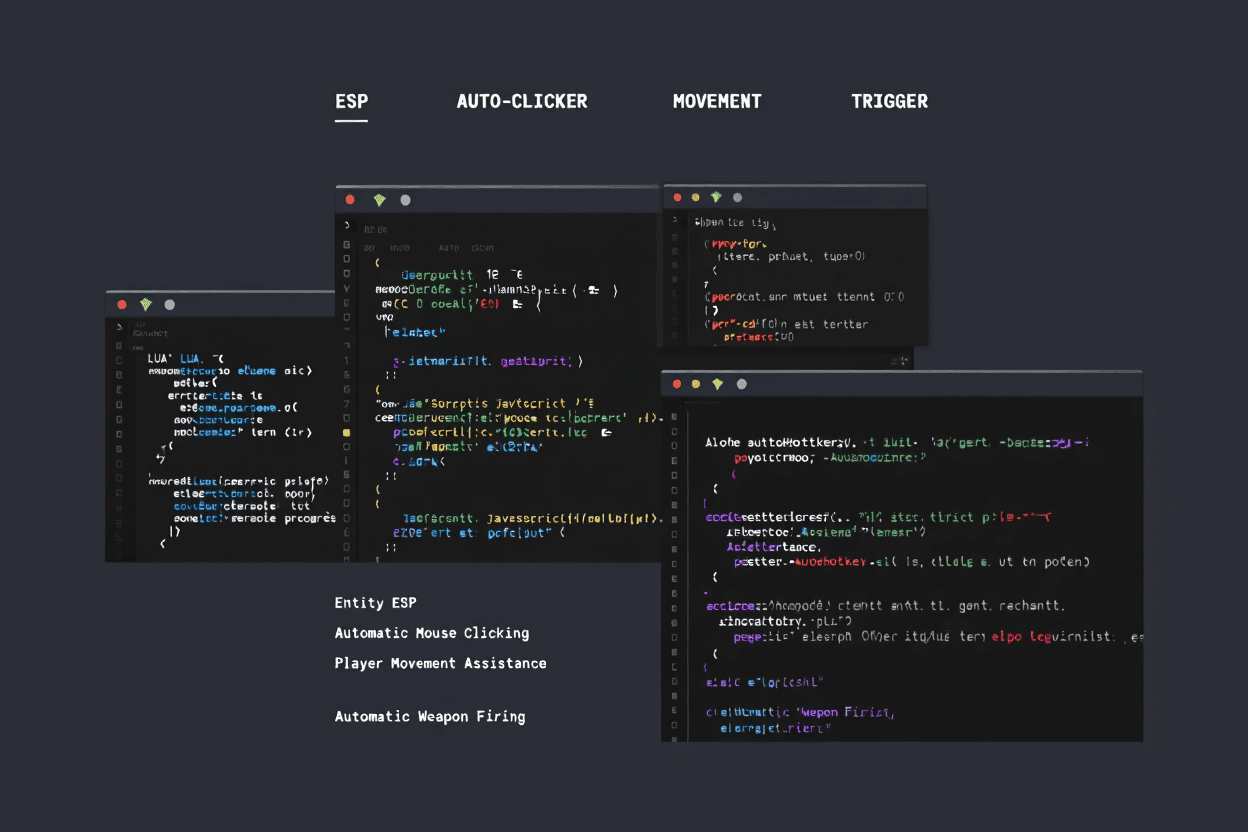Click the gray dot in AutoHotkey window title bar
1248x832 pixels.
point(741,384)
